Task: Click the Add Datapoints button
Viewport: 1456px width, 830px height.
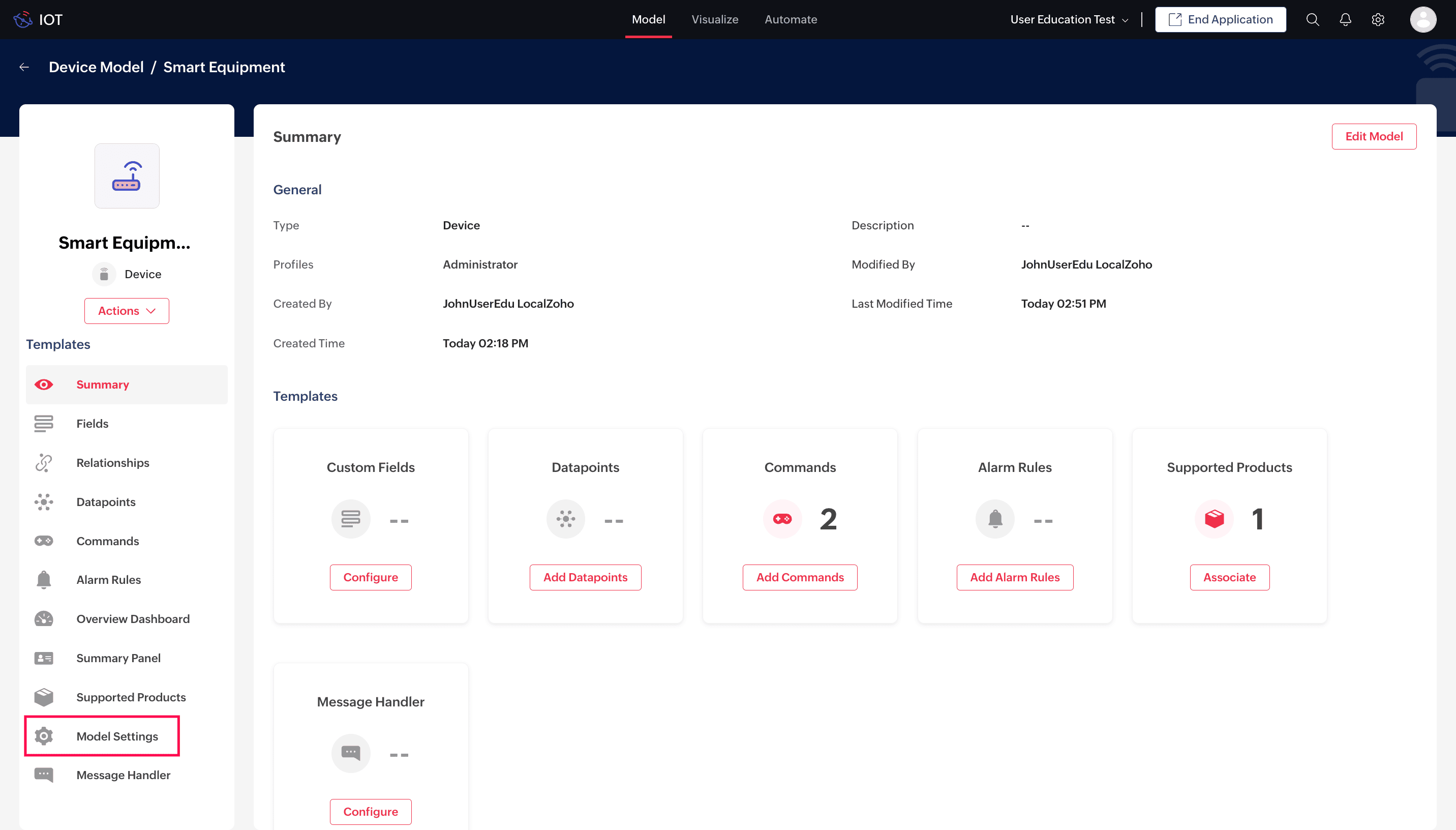Action: tap(585, 577)
